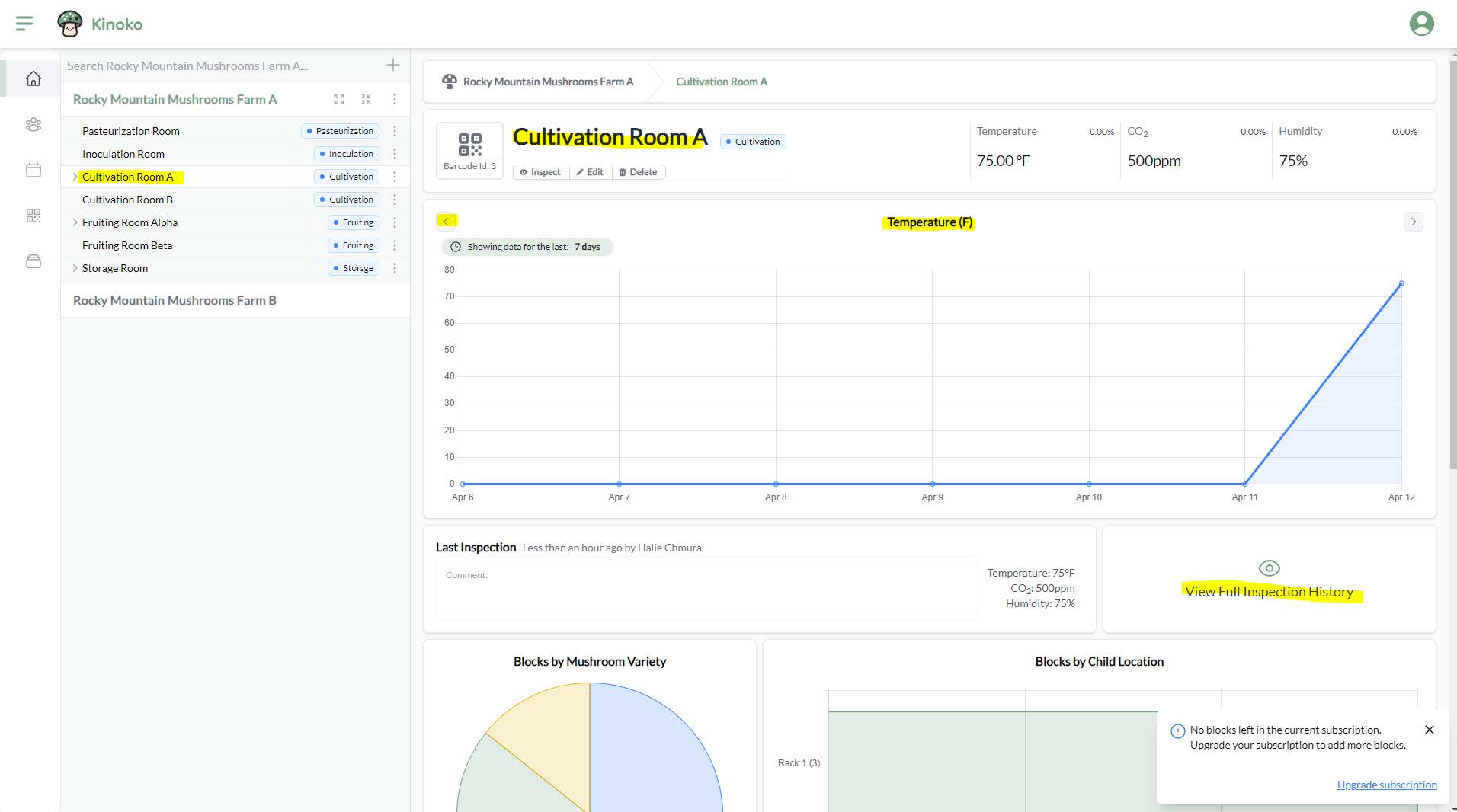Select Rocky Mountain Mushrooms Farm B
Screen dimensions: 1457x812
pos(175,300)
